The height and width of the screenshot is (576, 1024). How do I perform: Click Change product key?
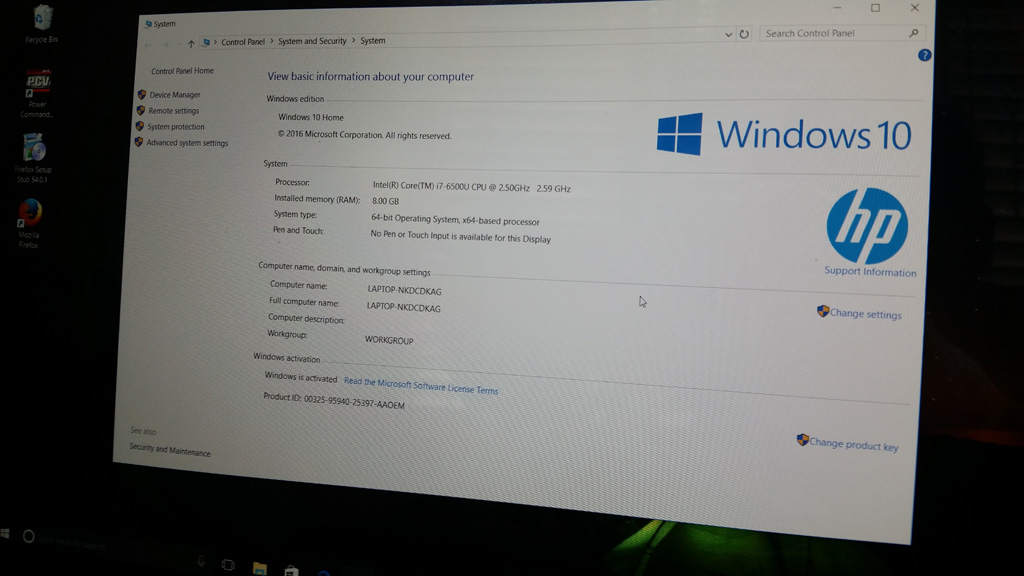[854, 444]
